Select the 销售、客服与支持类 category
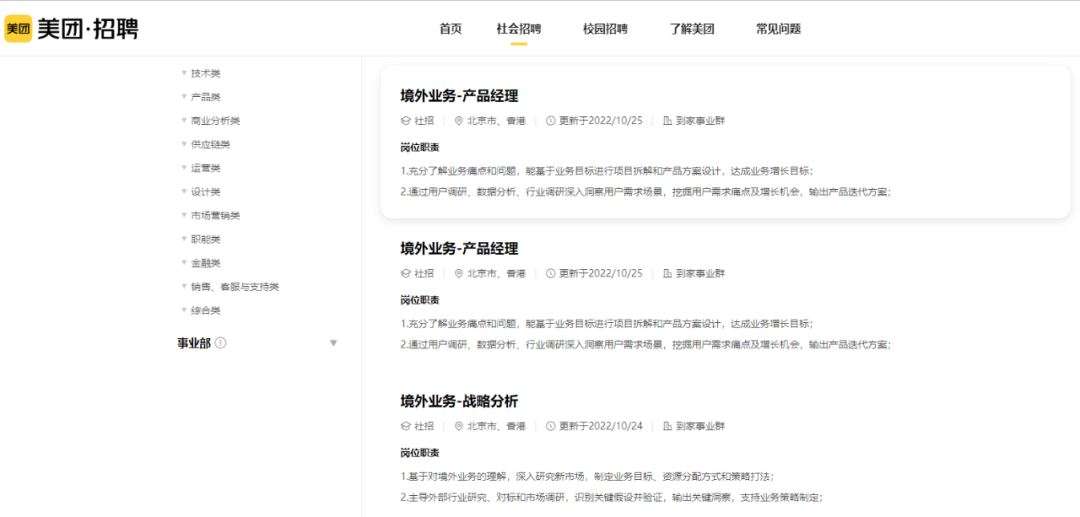 (x=234, y=287)
